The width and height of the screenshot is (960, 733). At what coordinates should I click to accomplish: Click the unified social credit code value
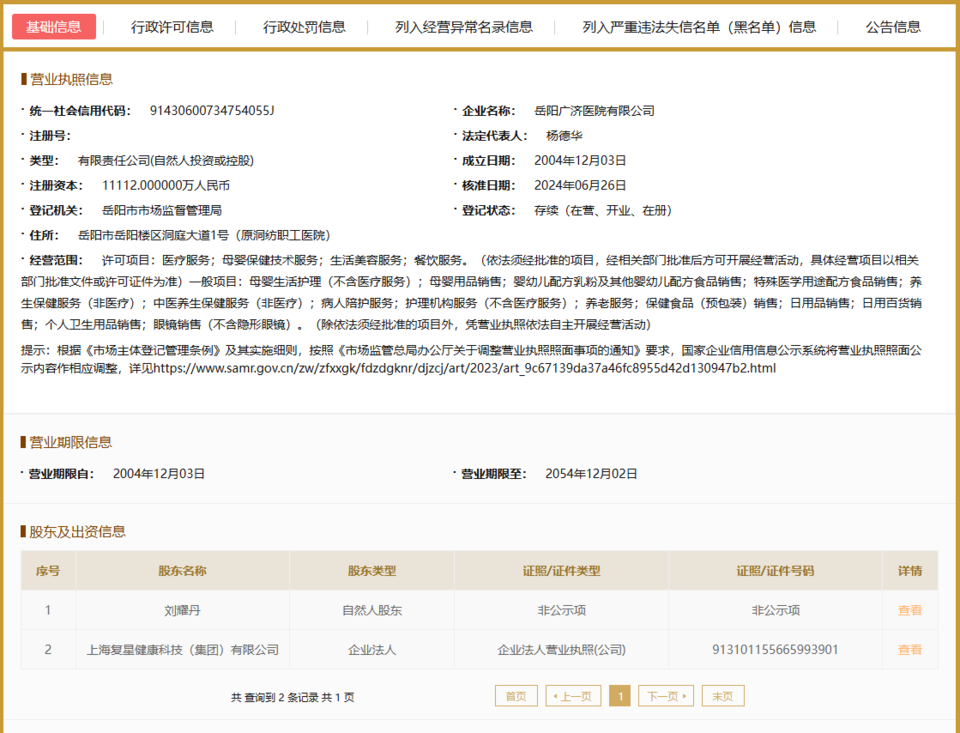pyautogui.click(x=211, y=111)
